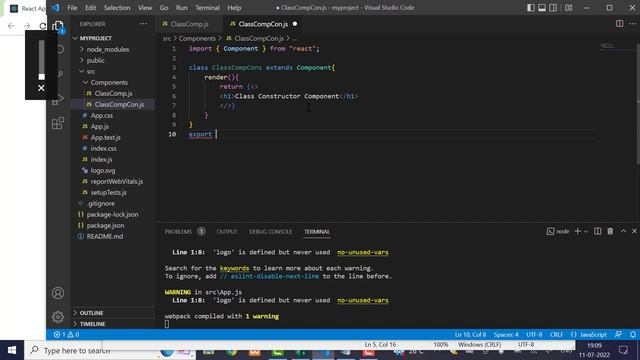Viewport: 640px width, 360px height.
Task: Open the File menu
Action: [x=72, y=8]
